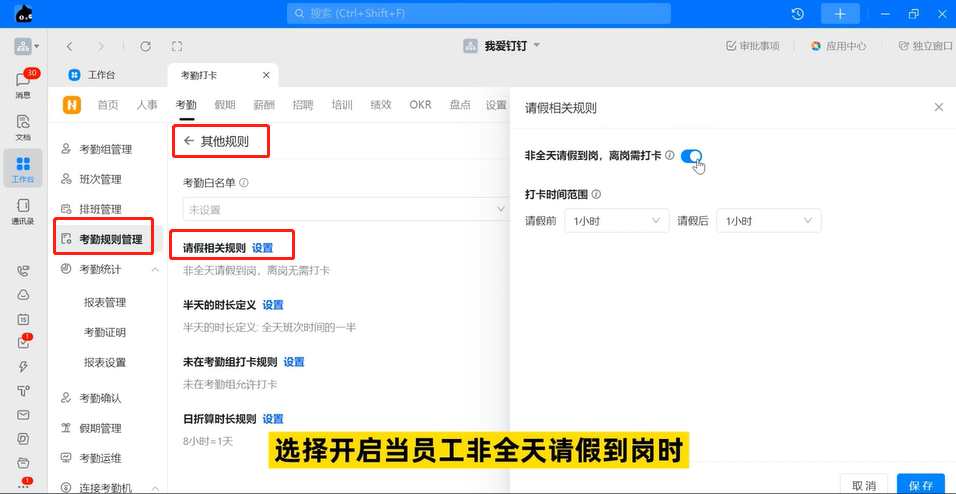Switch to the 工作台 tab

tap(93, 75)
